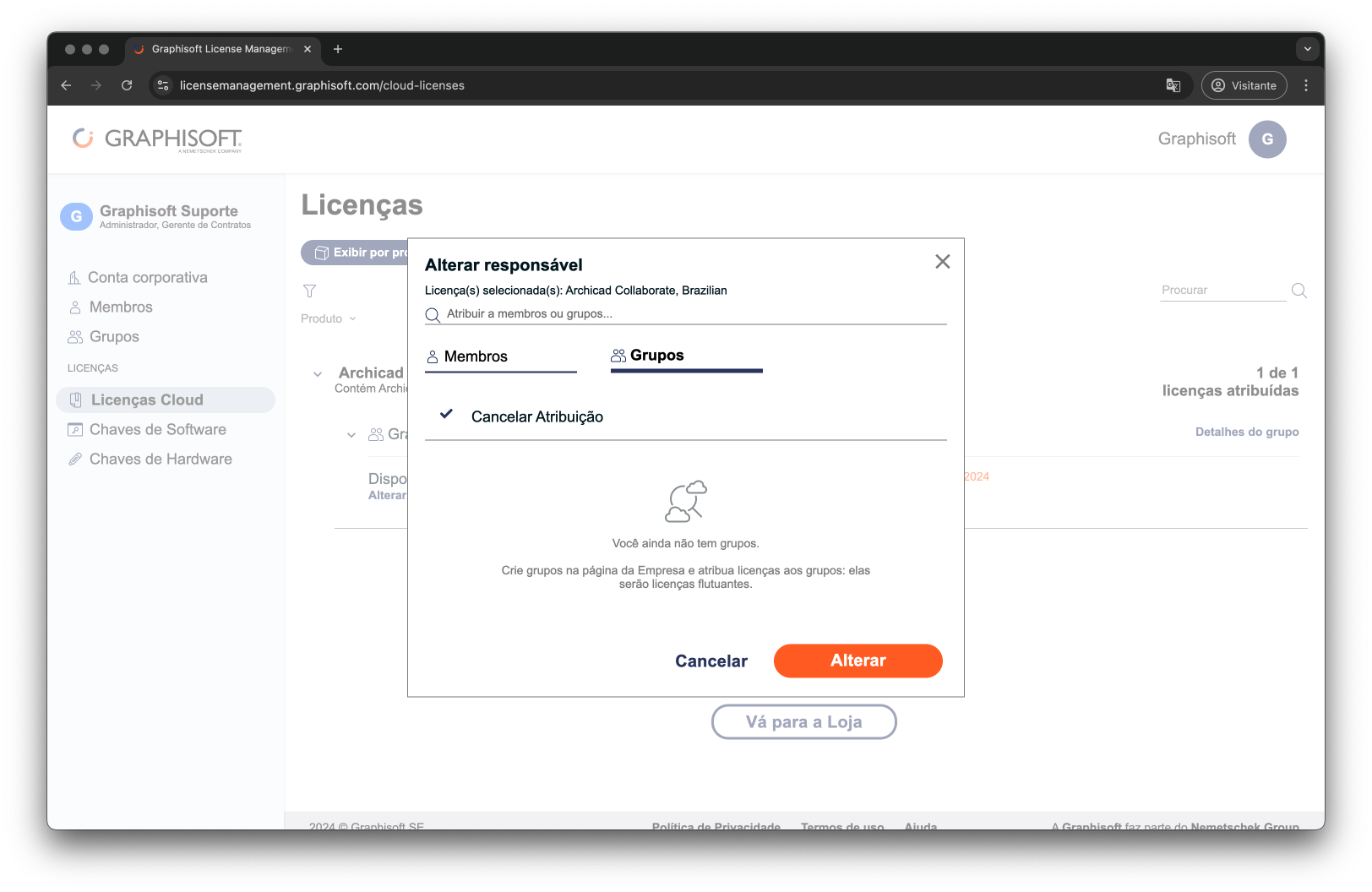Focus the Procurar search field

[1222, 291]
